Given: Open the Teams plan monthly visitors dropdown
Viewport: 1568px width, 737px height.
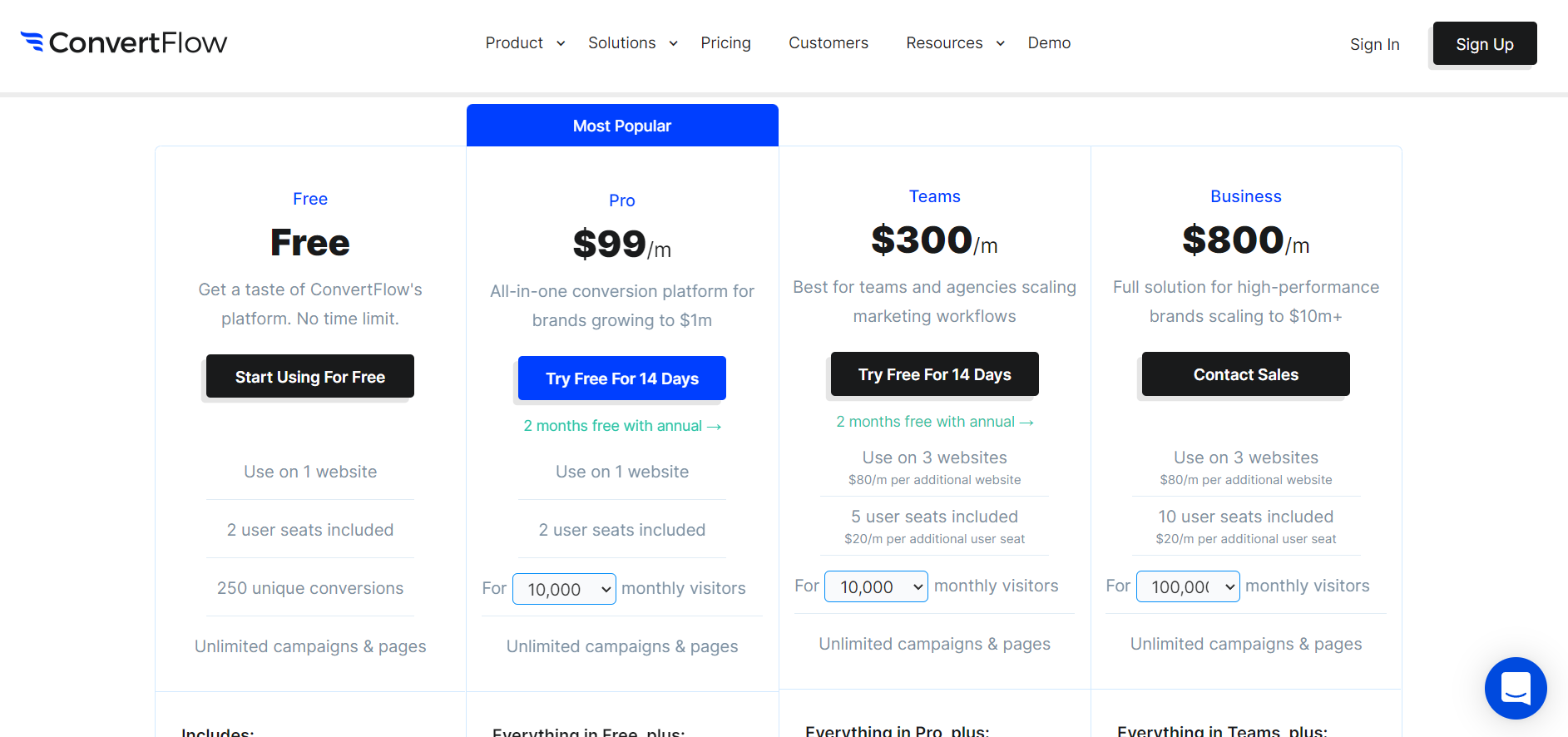Looking at the screenshot, I should pos(876,586).
